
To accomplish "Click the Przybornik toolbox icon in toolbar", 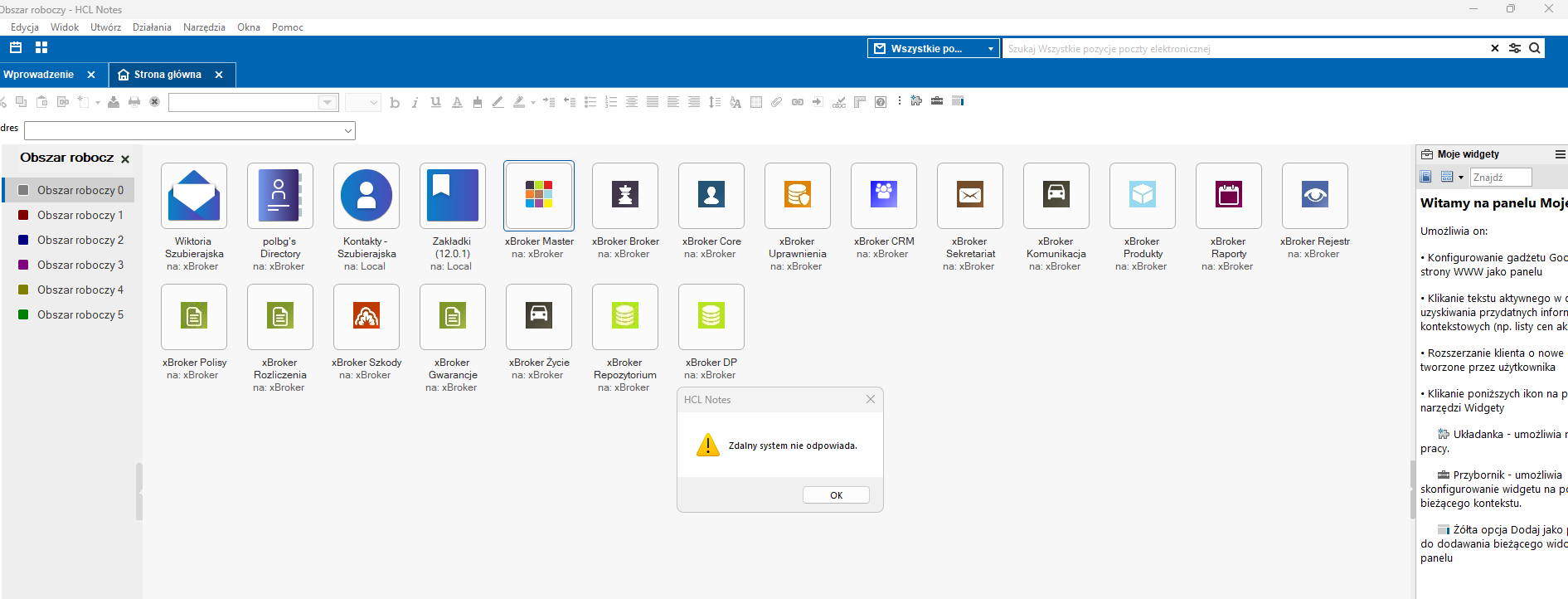I will (x=937, y=101).
